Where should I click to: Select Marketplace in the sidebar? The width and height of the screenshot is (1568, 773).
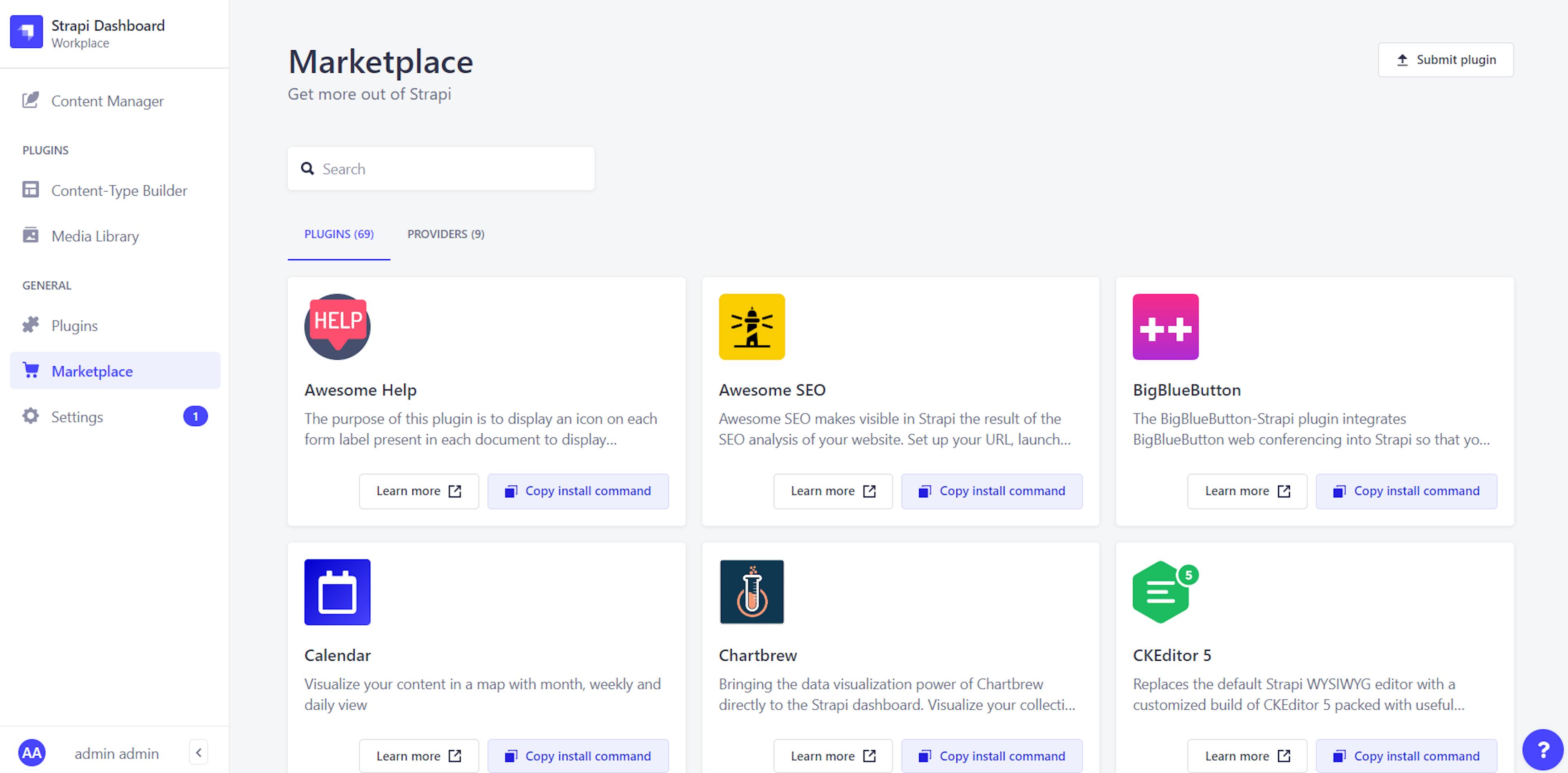[114, 371]
